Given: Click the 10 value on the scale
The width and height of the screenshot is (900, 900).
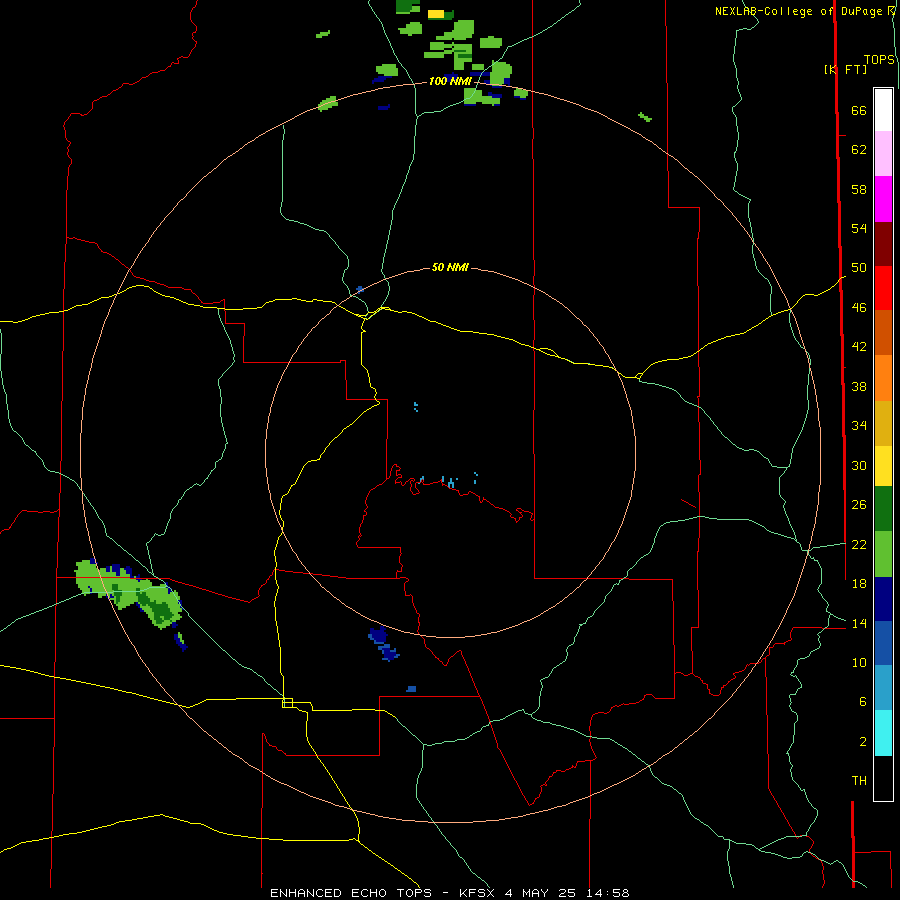Looking at the screenshot, I should tap(859, 663).
